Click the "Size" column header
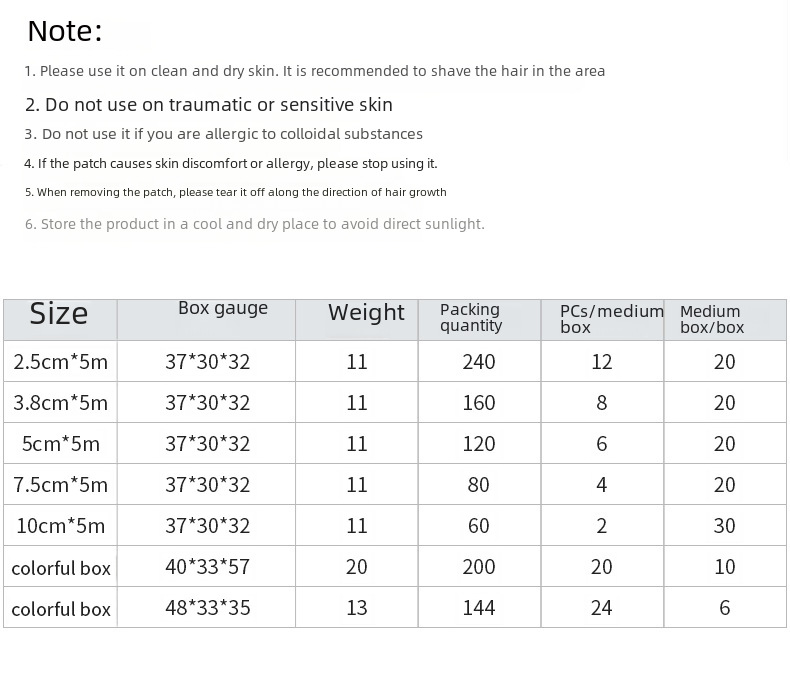This screenshot has height=675, width=790. 59,314
